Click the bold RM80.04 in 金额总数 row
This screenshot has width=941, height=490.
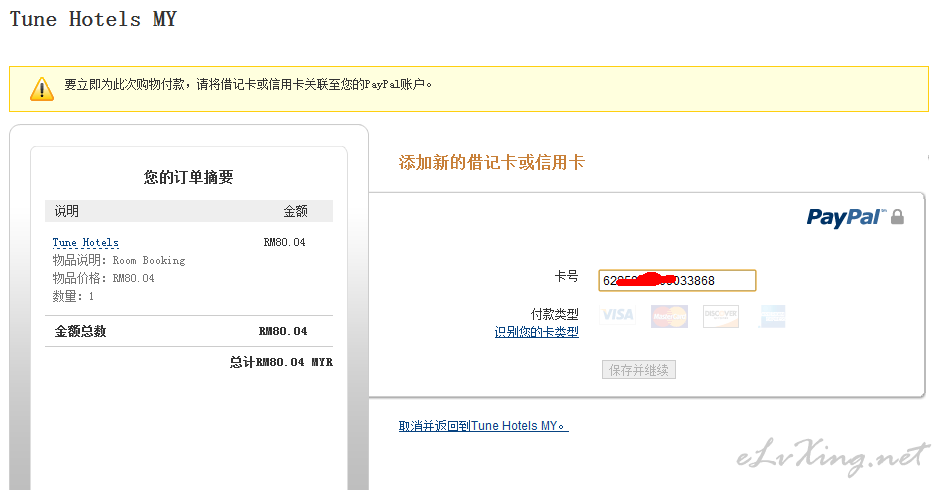[283, 331]
